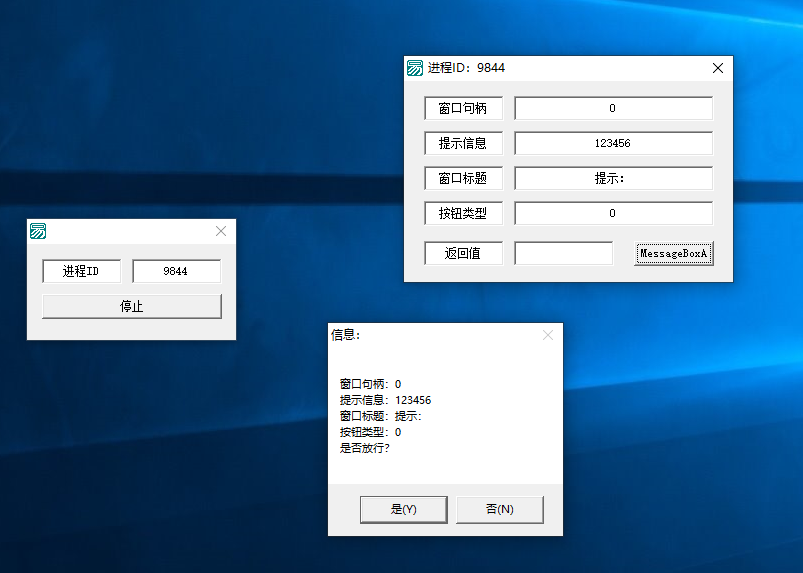Screen dimensions: 803x573
Task: Click the app icon in the small 停止 window
Action: [x=38, y=231]
